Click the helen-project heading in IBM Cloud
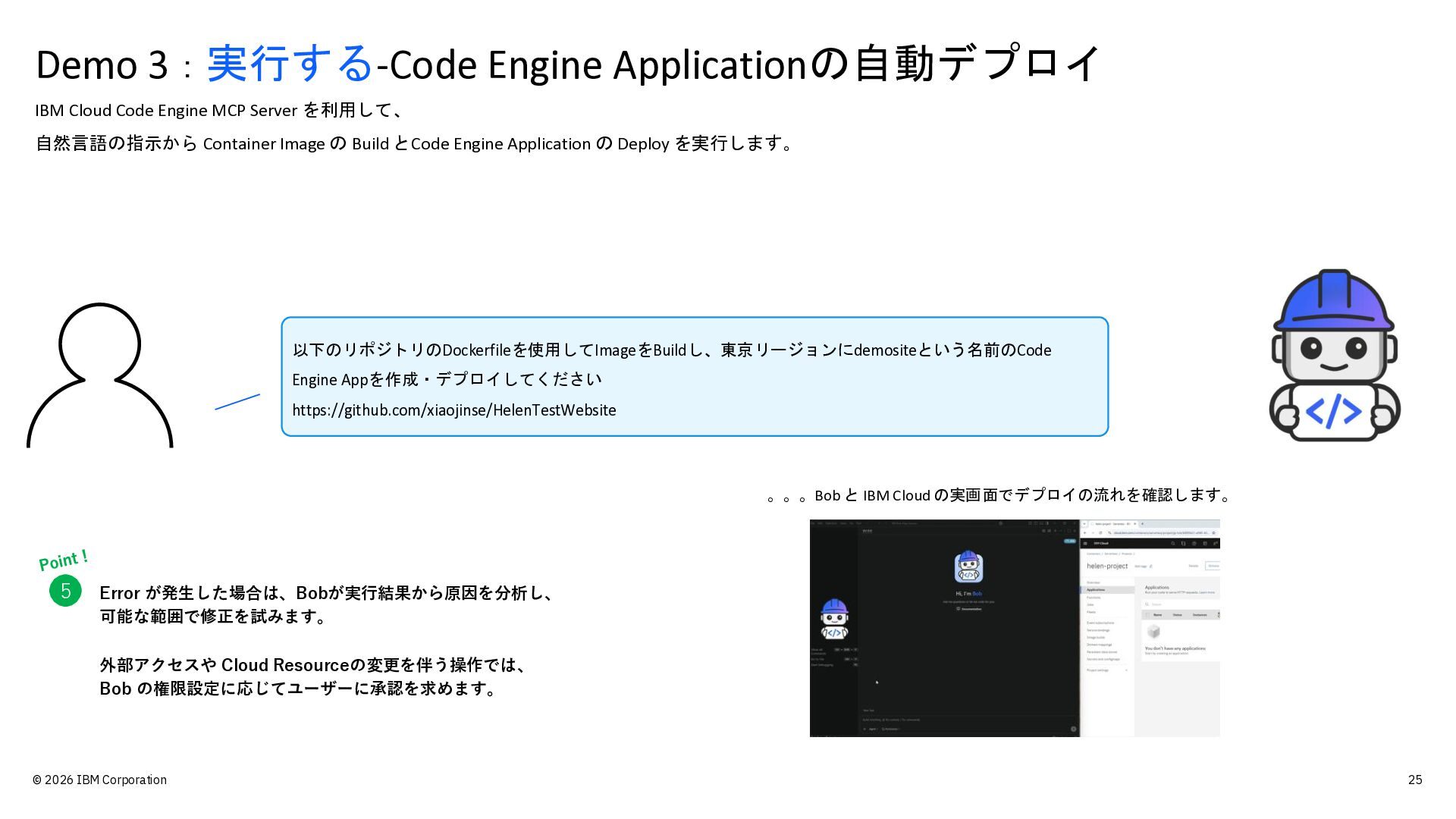This screenshot has height=819, width=1456. point(1107,566)
